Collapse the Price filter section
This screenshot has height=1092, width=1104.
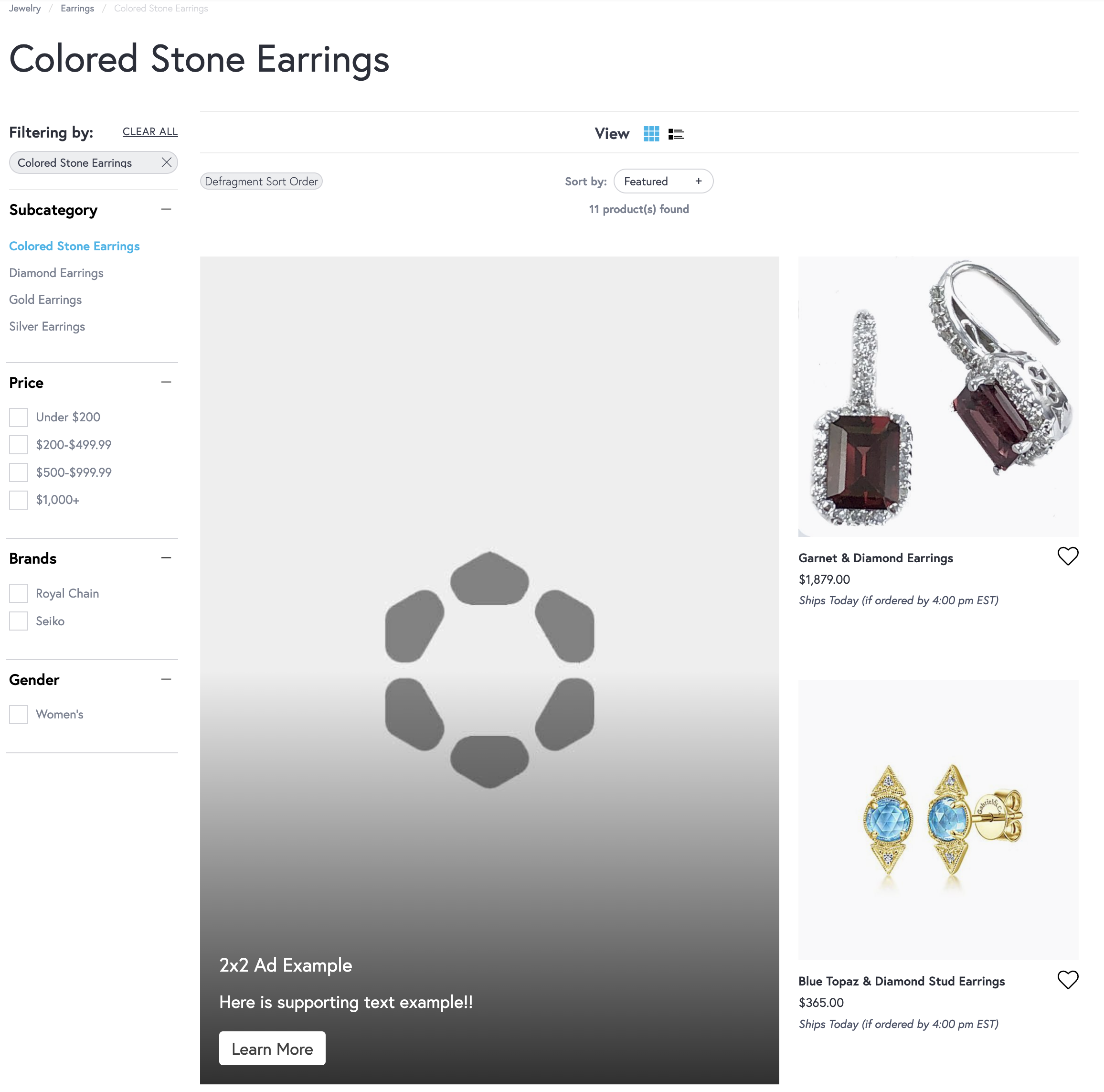(x=166, y=382)
